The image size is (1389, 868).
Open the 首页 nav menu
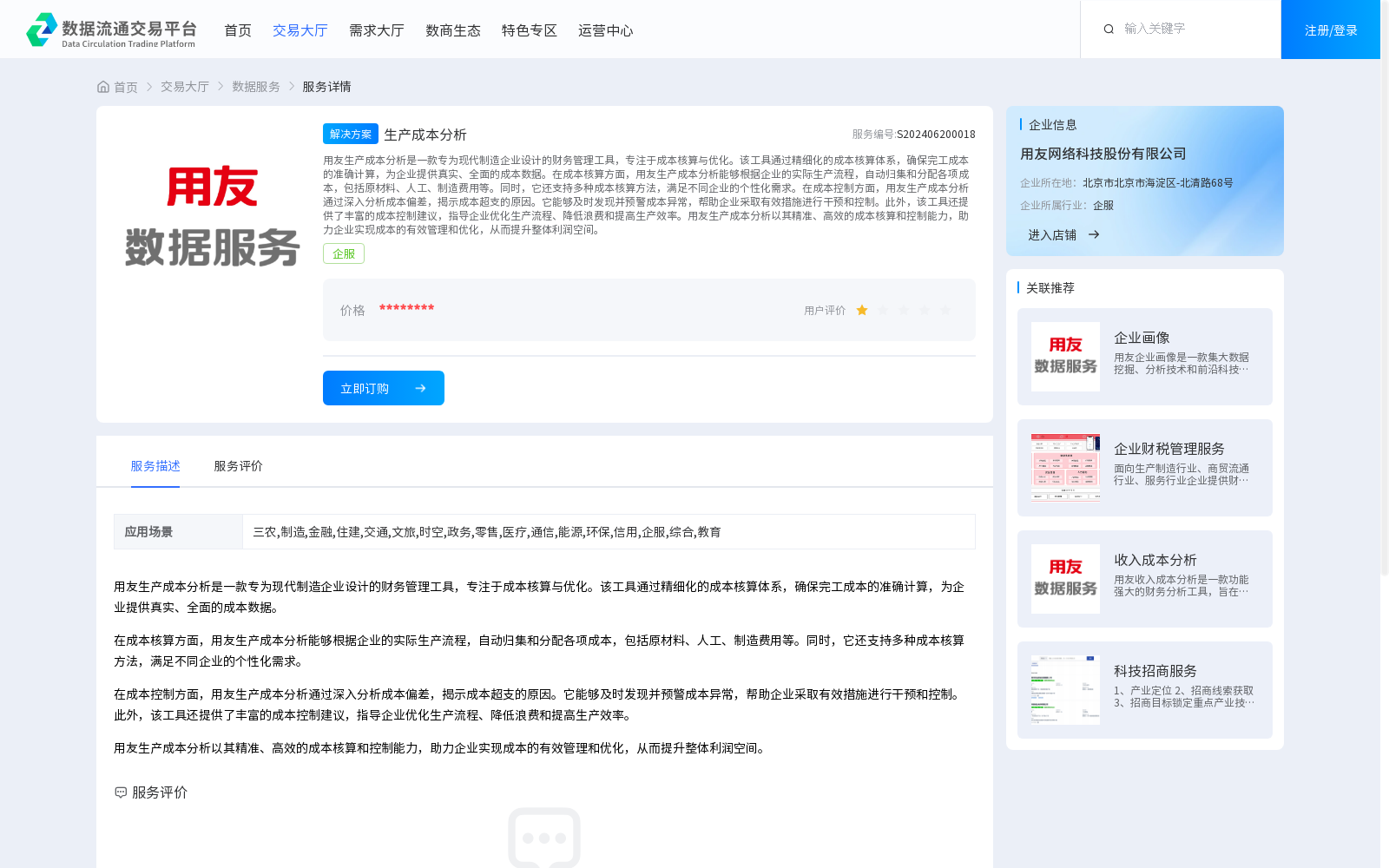click(238, 30)
